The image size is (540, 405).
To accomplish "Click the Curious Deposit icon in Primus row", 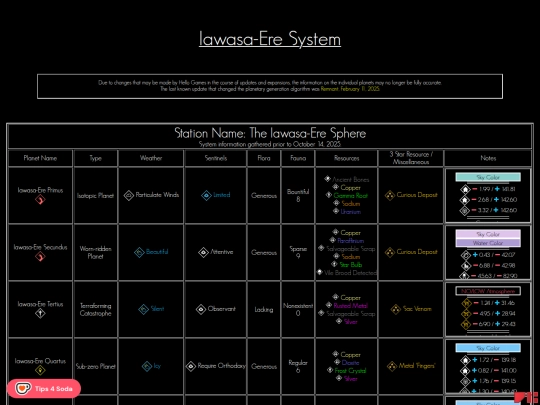I will click(390, 195).
